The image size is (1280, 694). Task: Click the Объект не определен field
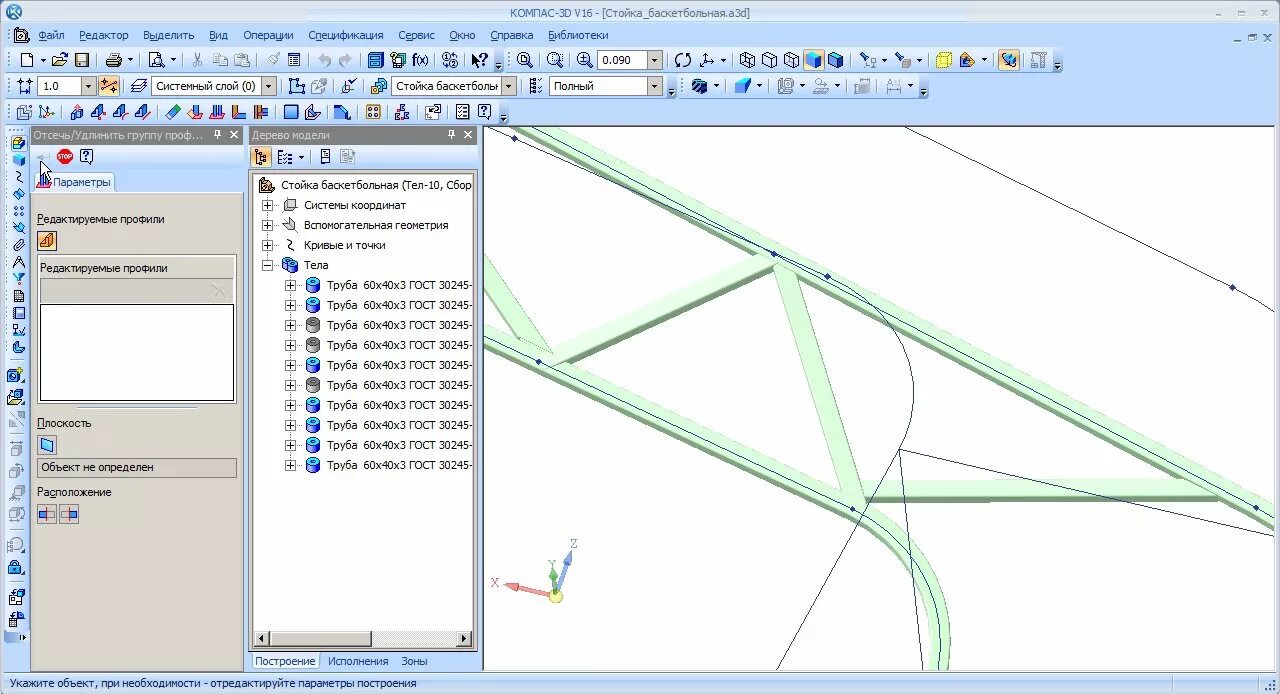[x=137, y=467]
